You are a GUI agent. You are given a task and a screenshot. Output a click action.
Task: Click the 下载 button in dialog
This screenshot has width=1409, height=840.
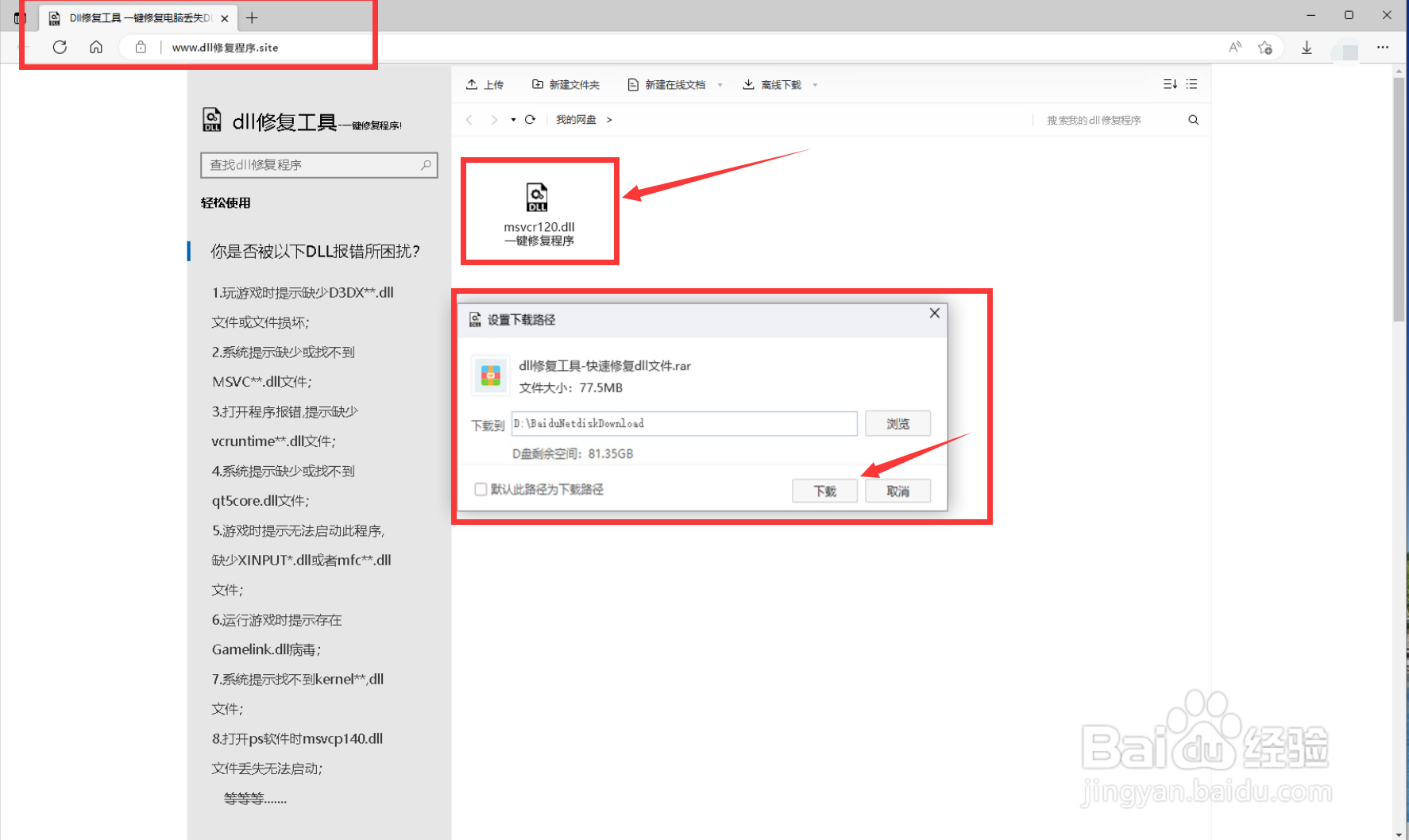pyautogui.click(x=824, y=491)
